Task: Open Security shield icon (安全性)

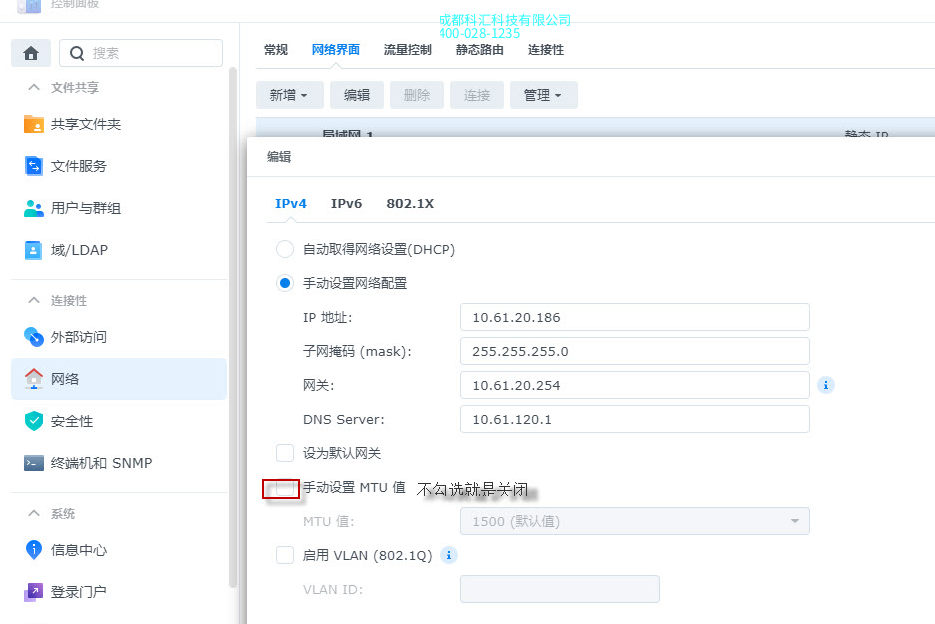Action: point(33,421)
